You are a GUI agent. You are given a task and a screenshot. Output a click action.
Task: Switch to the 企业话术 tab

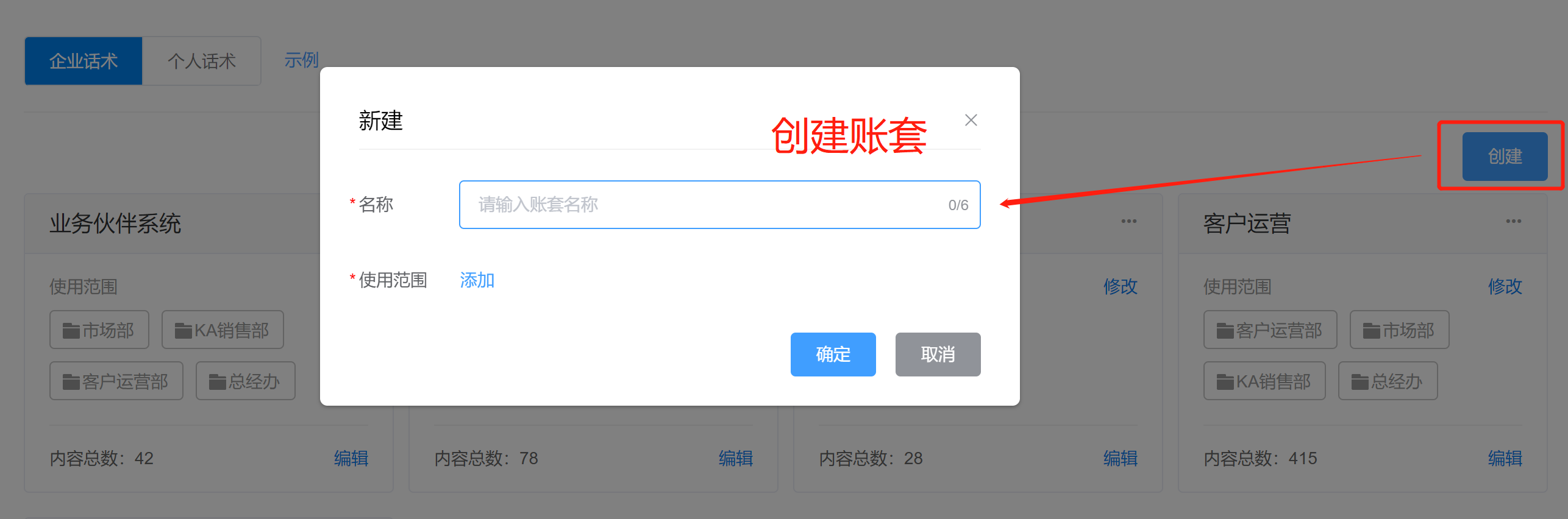[84, 61]
